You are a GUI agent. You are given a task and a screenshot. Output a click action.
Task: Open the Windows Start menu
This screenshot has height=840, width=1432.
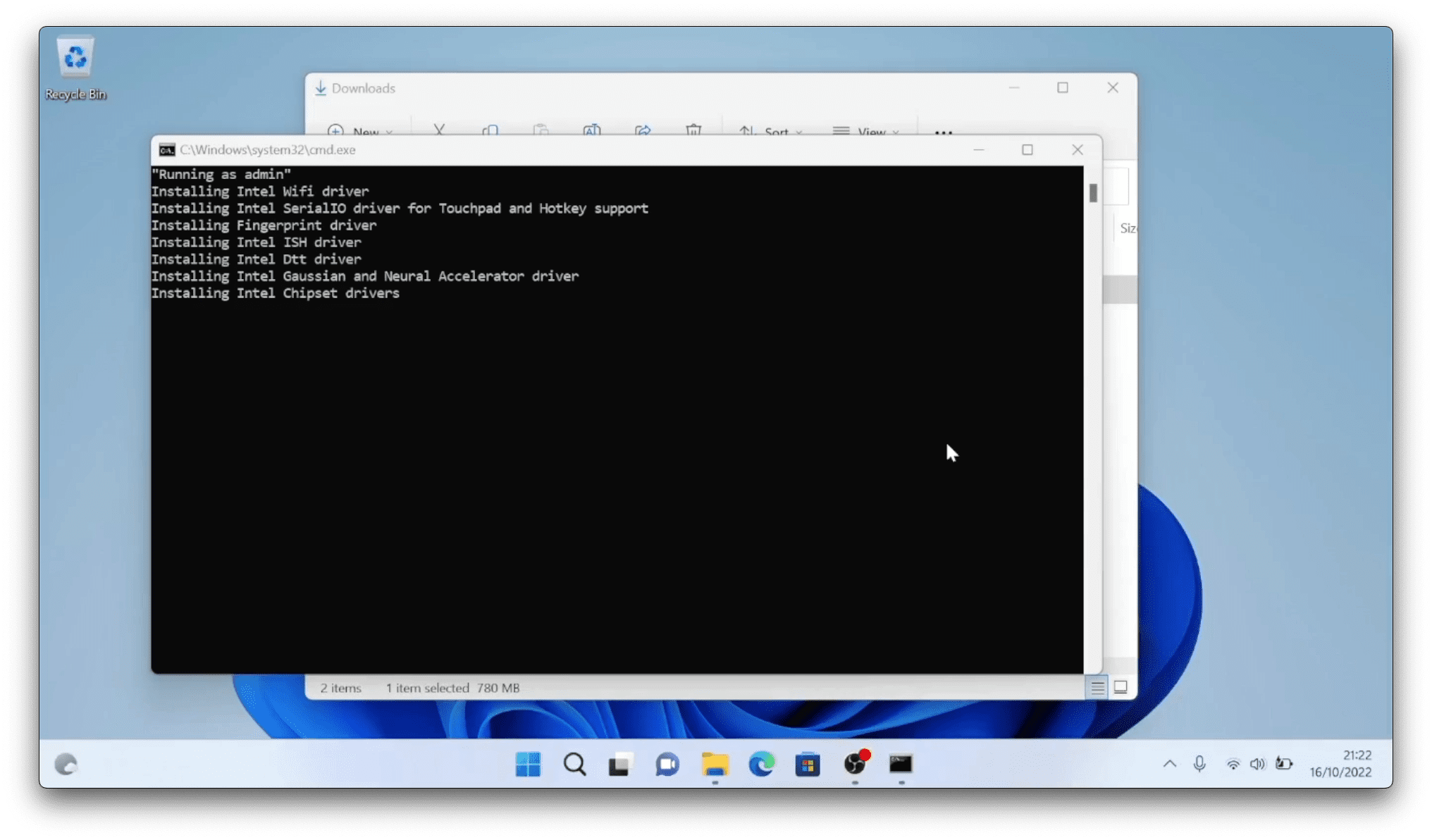click(528, 764)
